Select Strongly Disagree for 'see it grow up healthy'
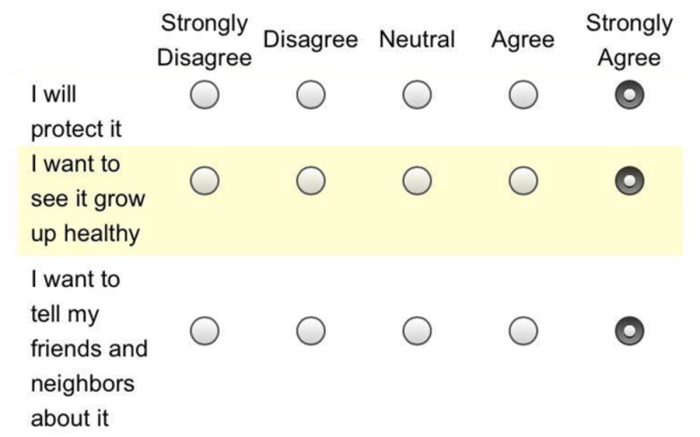This screenshot has height=437, width=700. point(204,180)
